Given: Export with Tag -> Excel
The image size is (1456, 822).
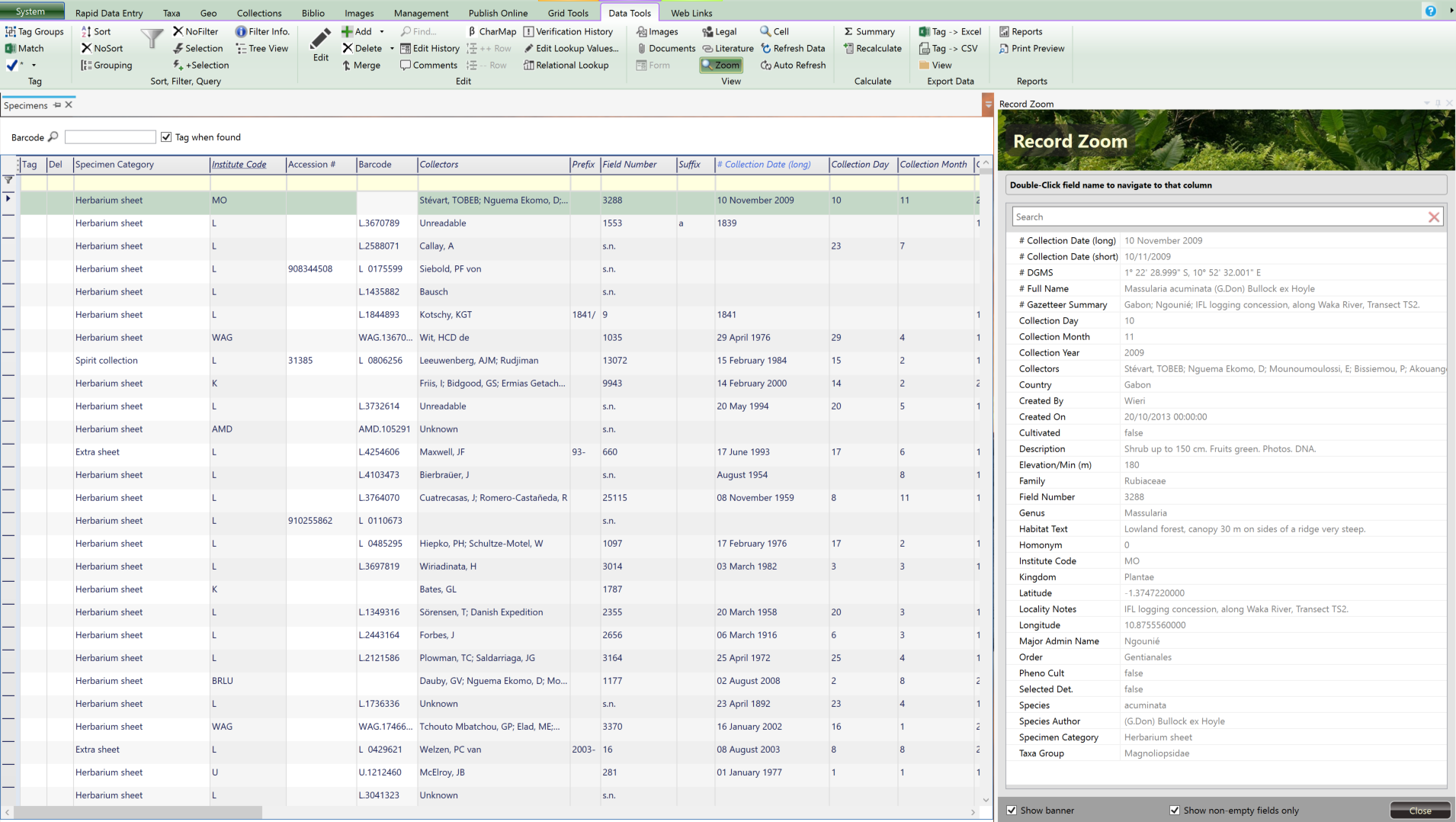Looking at the screenshot, I should (950, 31).
